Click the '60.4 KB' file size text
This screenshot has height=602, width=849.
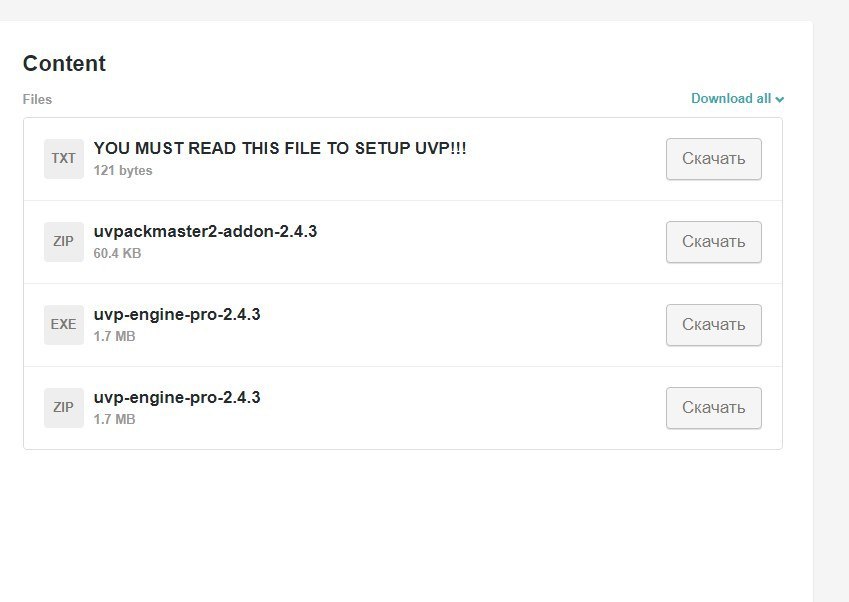click(117, 254)
